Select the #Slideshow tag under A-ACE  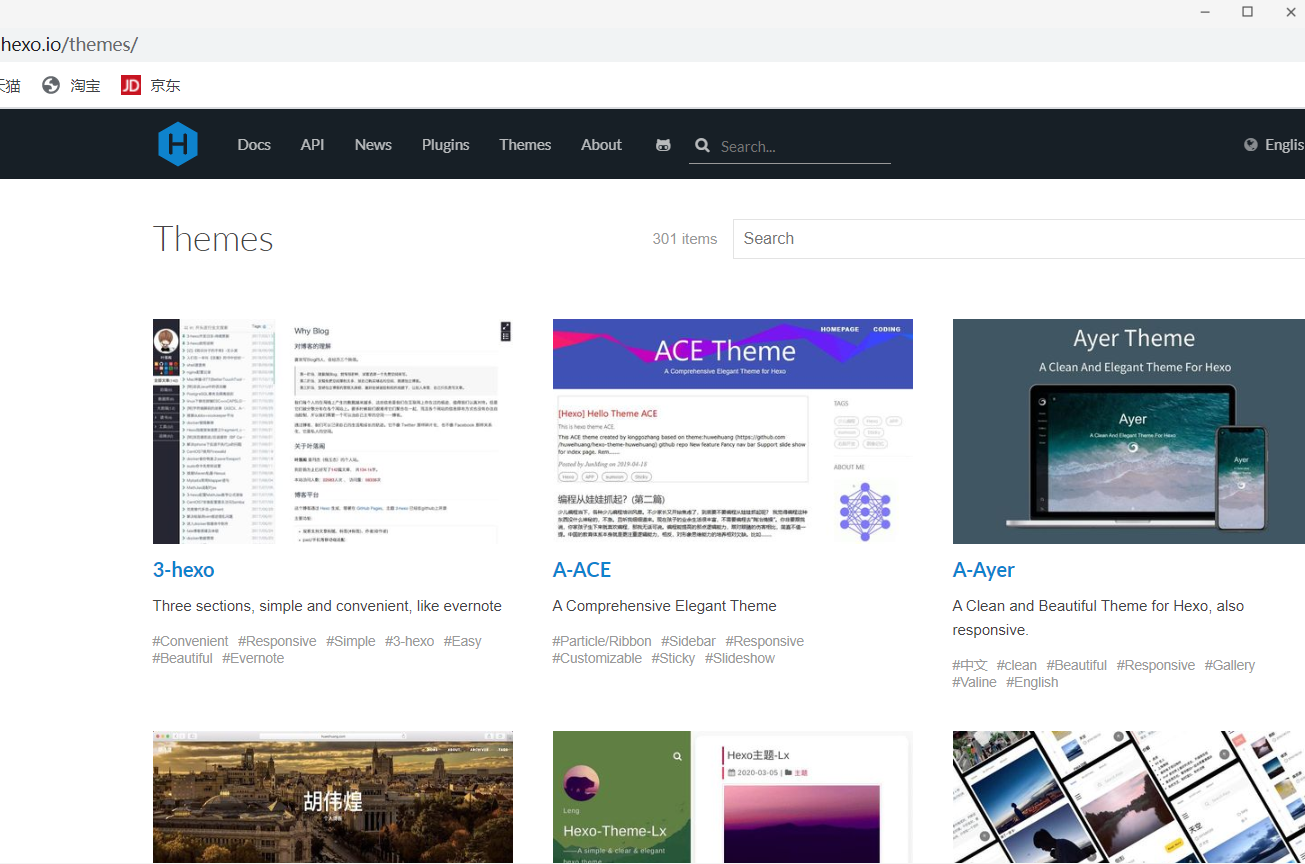pyautogui.click(x=739, y=658)
